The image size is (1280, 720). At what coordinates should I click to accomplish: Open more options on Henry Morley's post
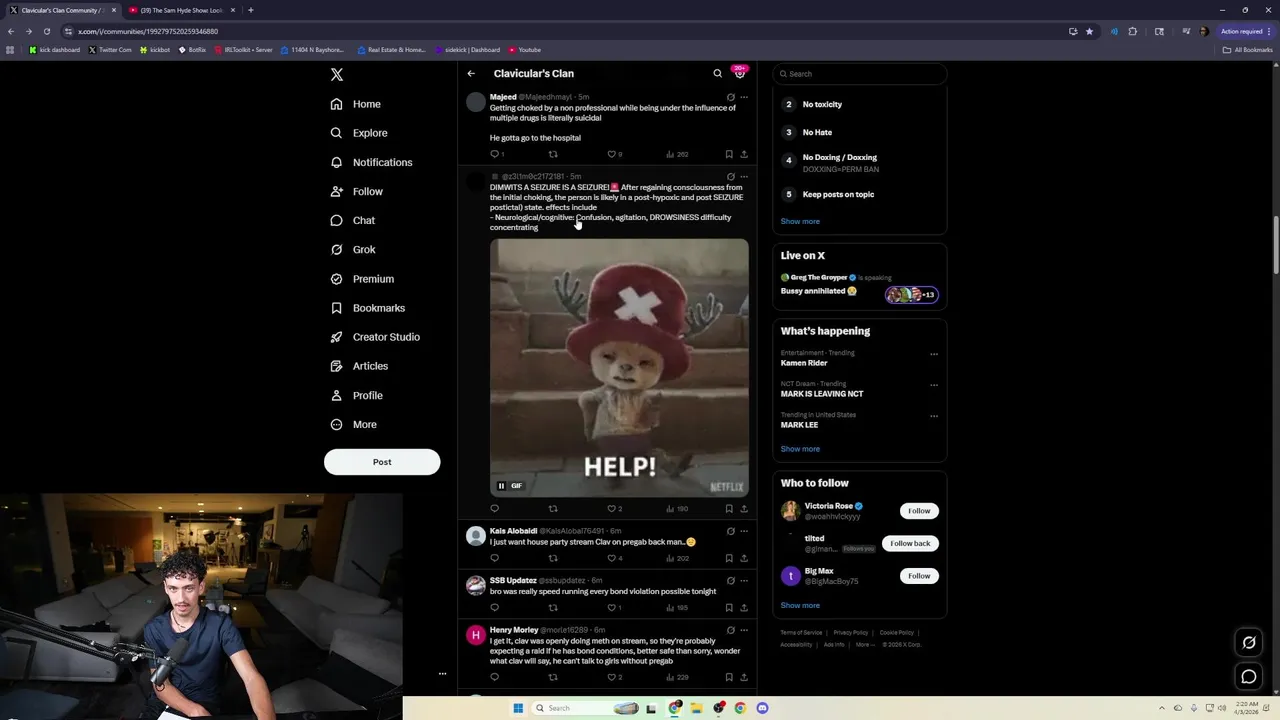[x=744, y=630]
